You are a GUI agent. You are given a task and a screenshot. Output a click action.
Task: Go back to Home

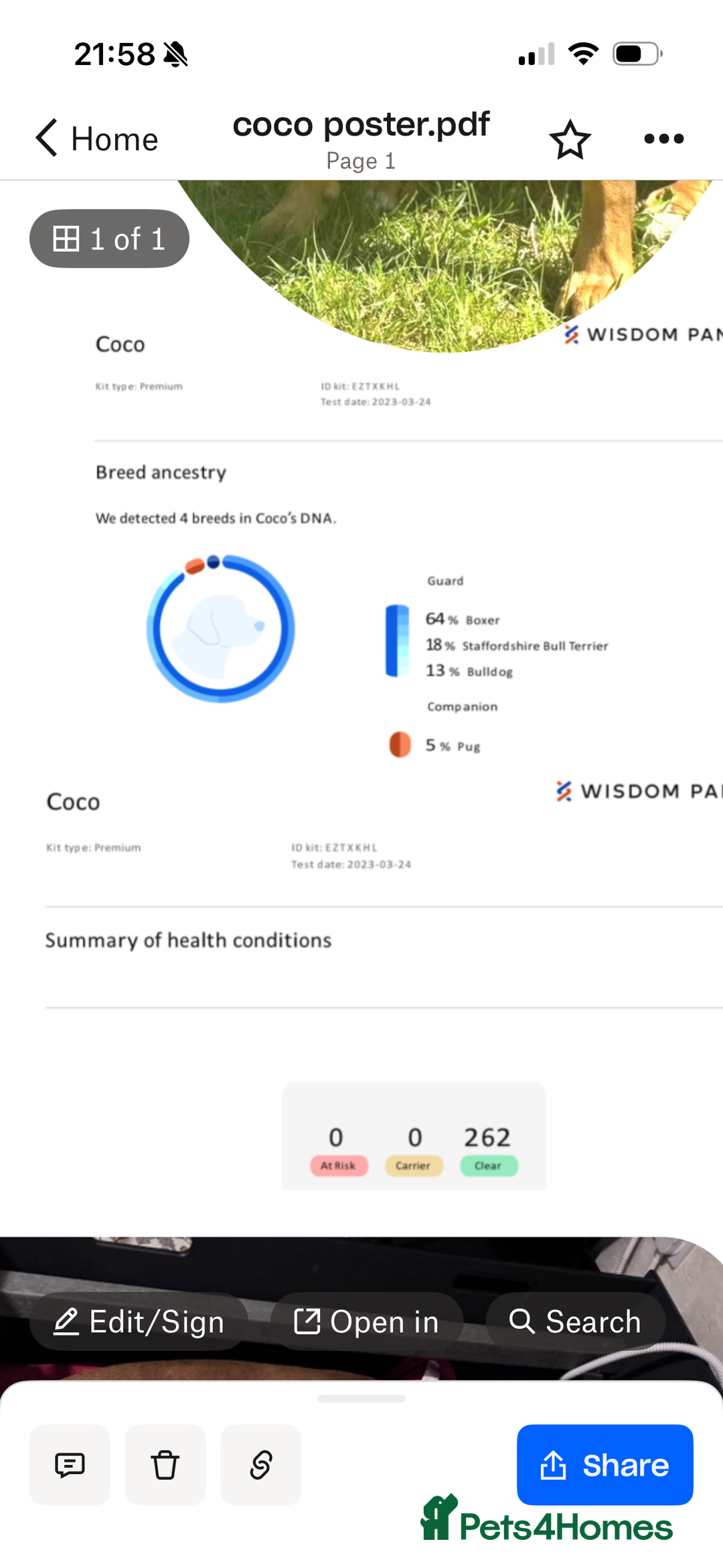[97, 139]
